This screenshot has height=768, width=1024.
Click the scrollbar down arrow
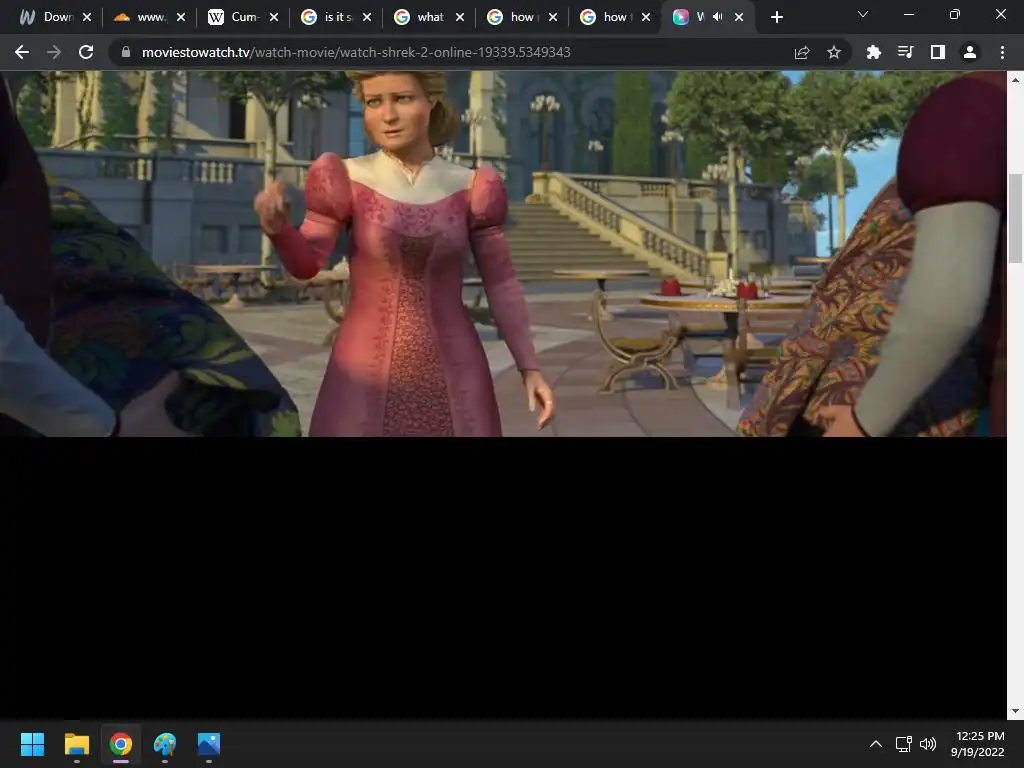click(x=1016, y=711)
